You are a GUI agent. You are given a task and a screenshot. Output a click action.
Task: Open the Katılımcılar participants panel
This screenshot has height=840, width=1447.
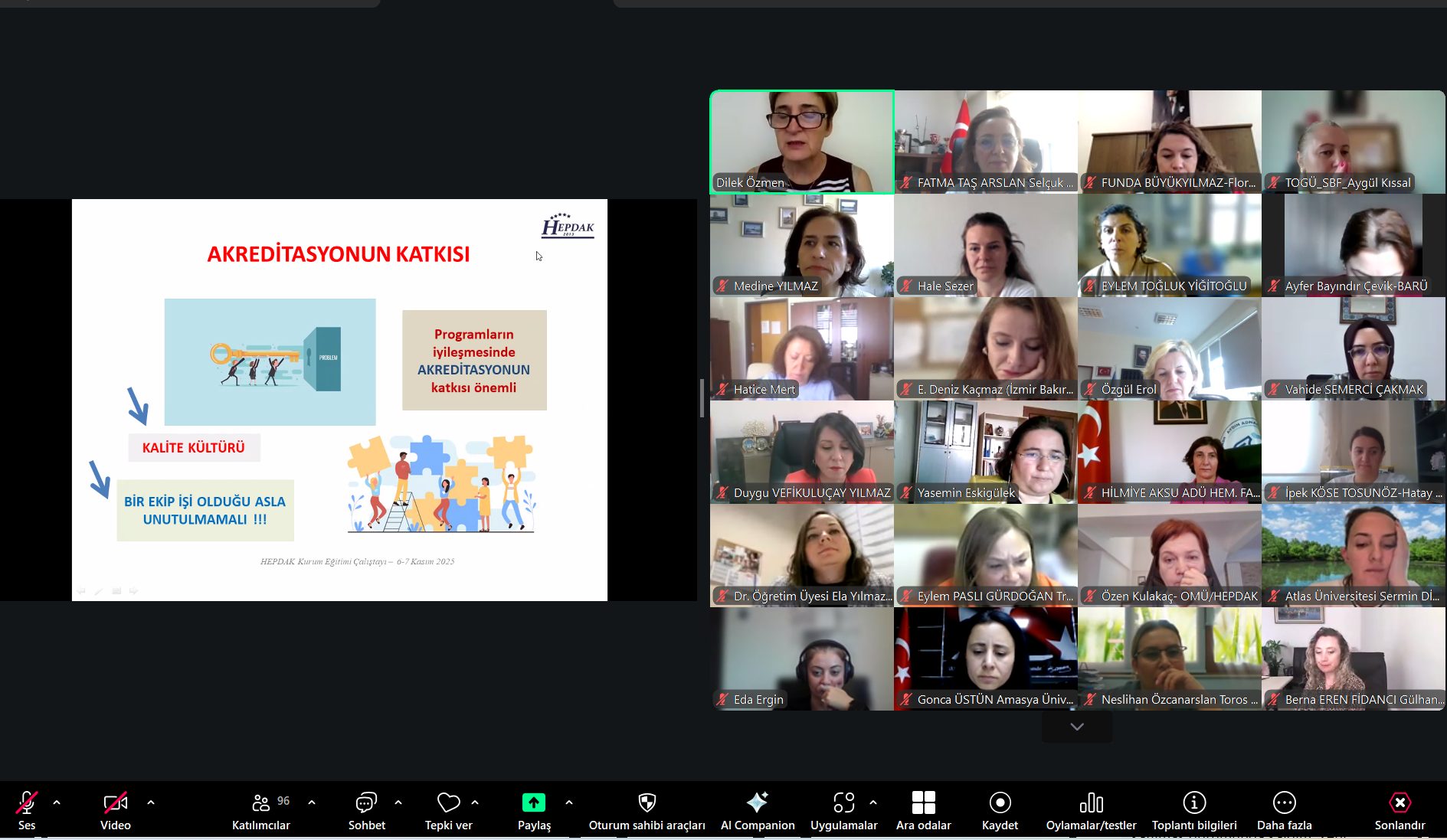(x=260, y=811)
